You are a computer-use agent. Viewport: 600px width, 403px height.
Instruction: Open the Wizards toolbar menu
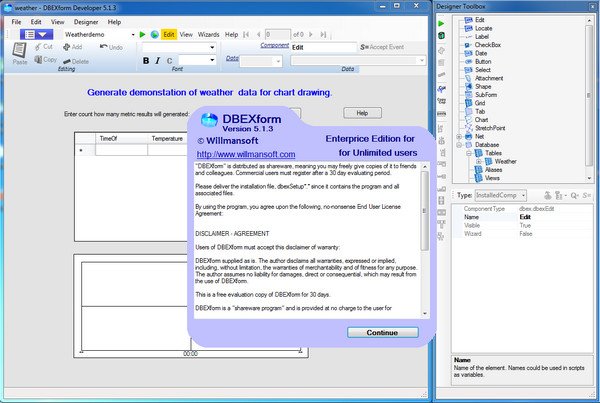(209, 34)
